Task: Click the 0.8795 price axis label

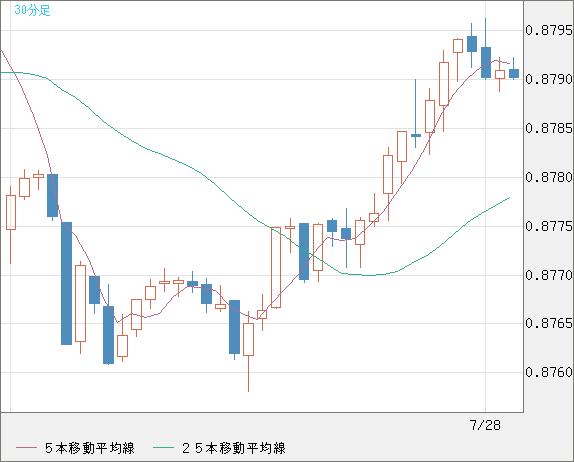Action: coord(549,30)
